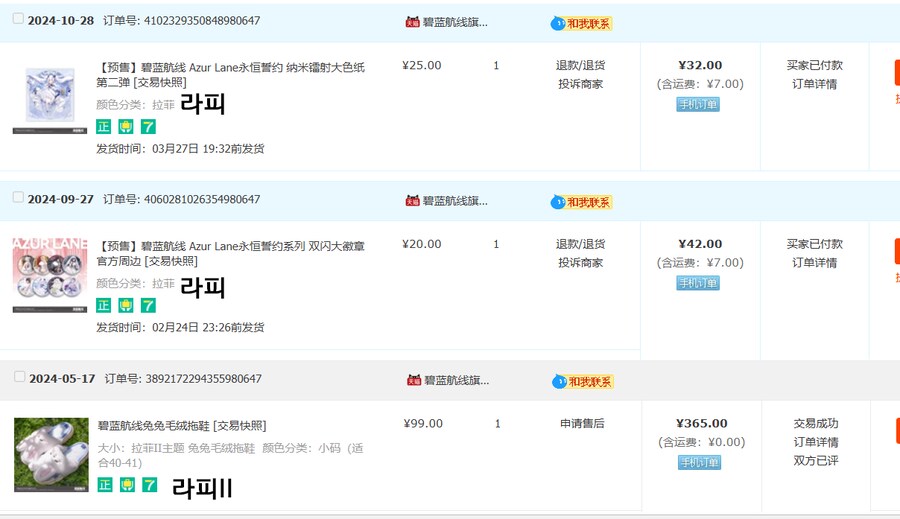Image resolution: width=900 pixels, height=519 pixels.
Task: Click 双方已评 review status link
Action: [816, 460]
